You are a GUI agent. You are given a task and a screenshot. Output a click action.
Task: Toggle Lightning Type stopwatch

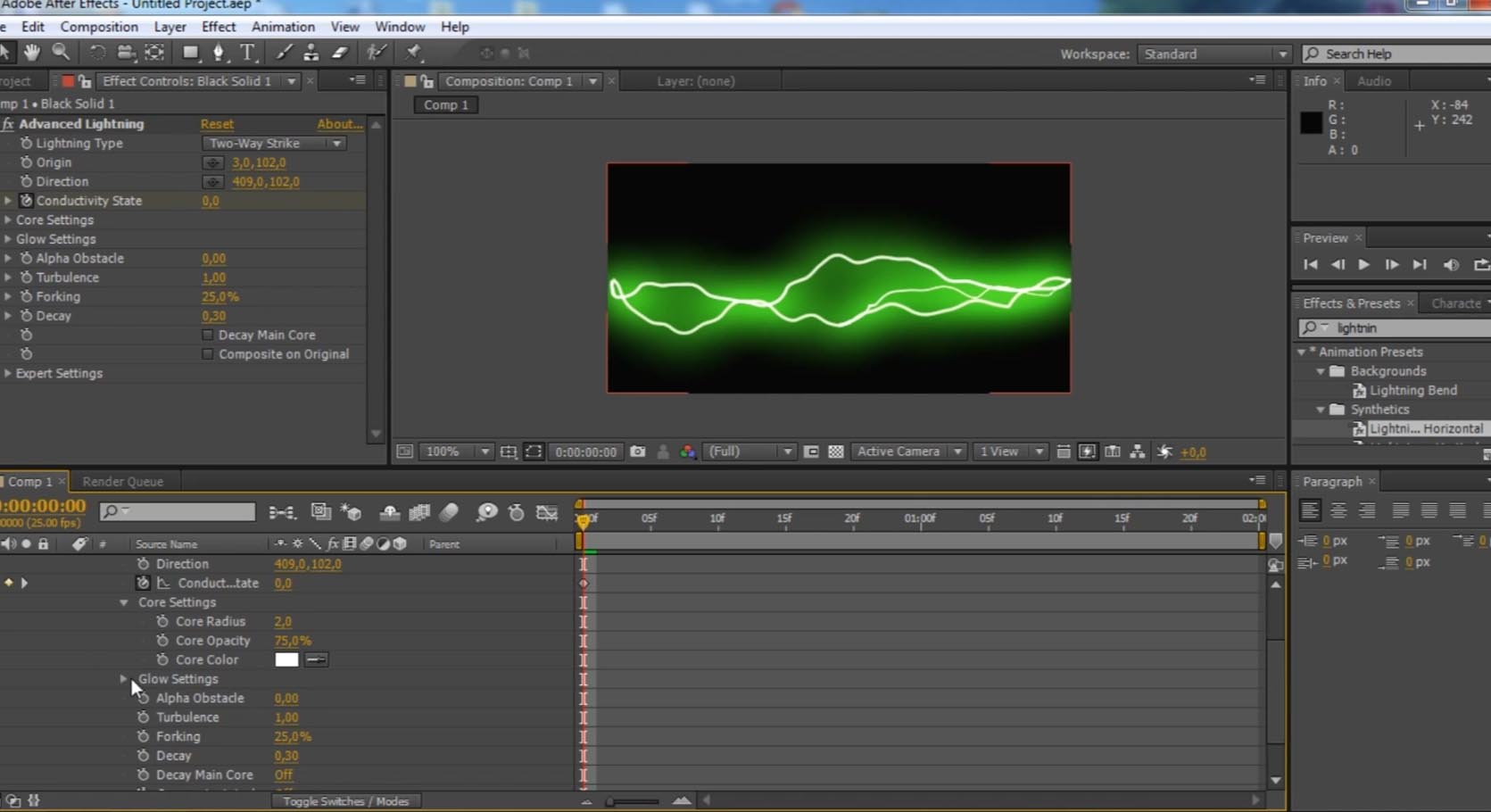tap(26, 143)
